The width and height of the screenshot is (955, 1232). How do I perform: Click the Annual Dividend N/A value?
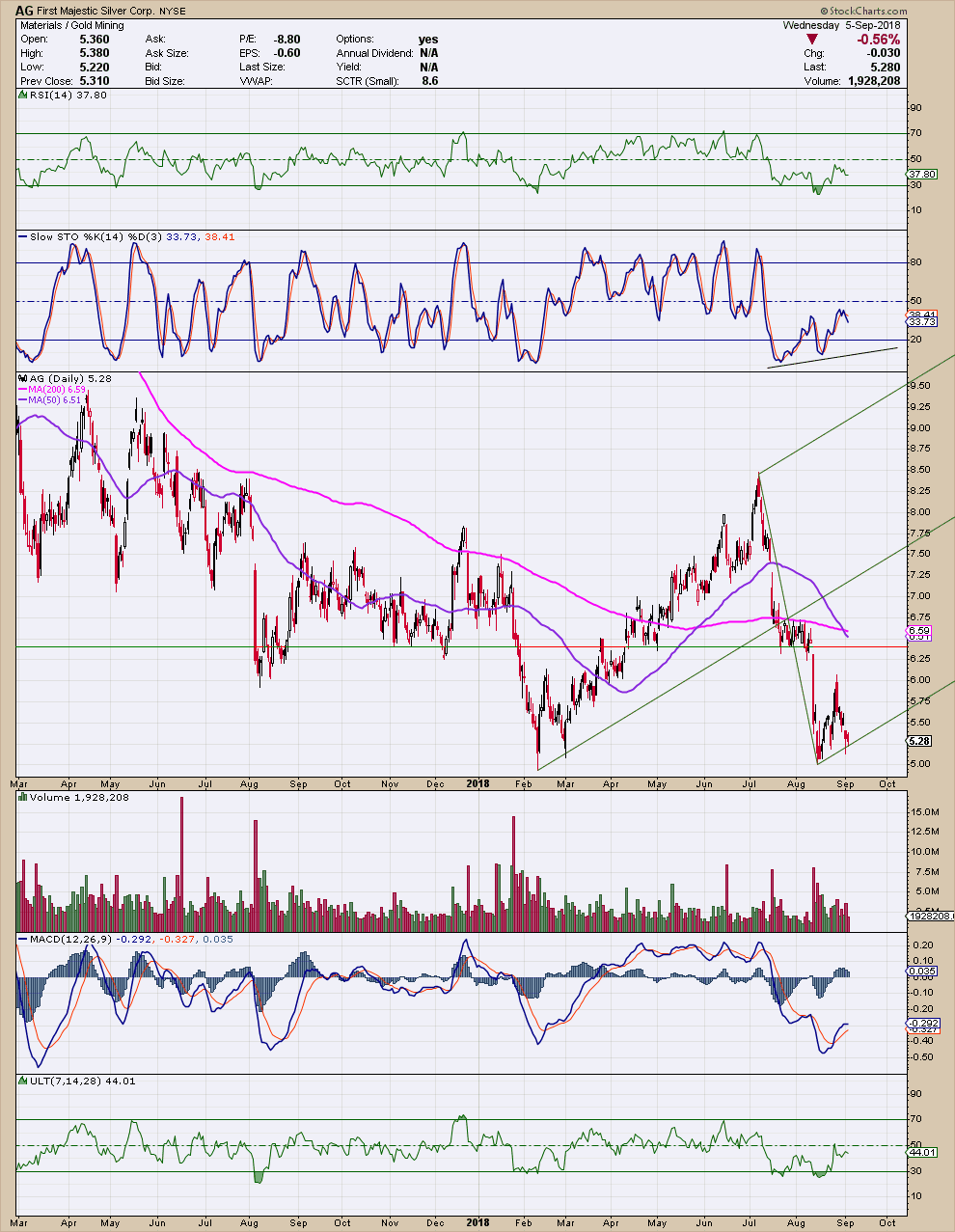pos(429,53)
